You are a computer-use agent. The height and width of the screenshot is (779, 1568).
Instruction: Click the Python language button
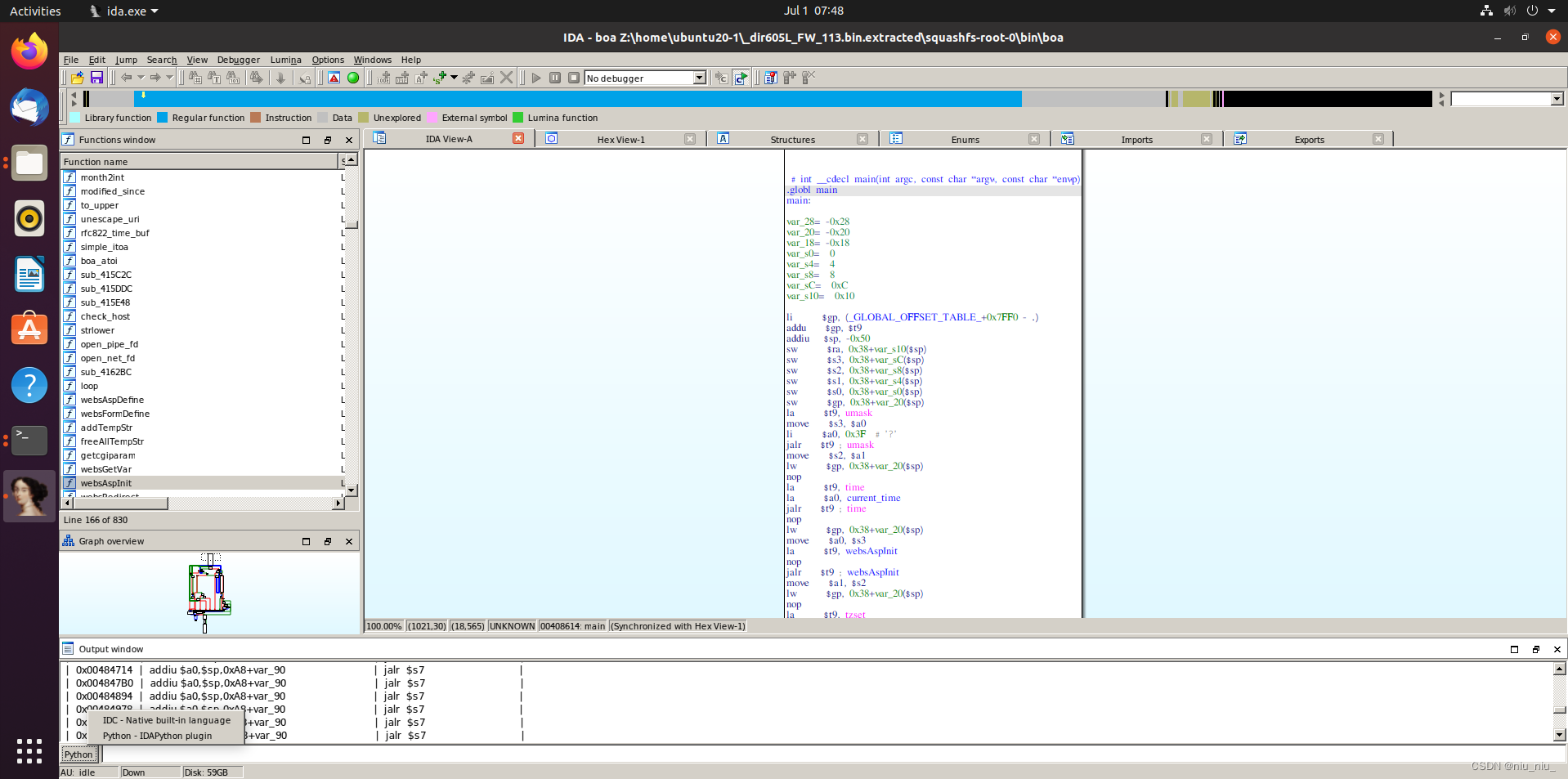[79, 754]
